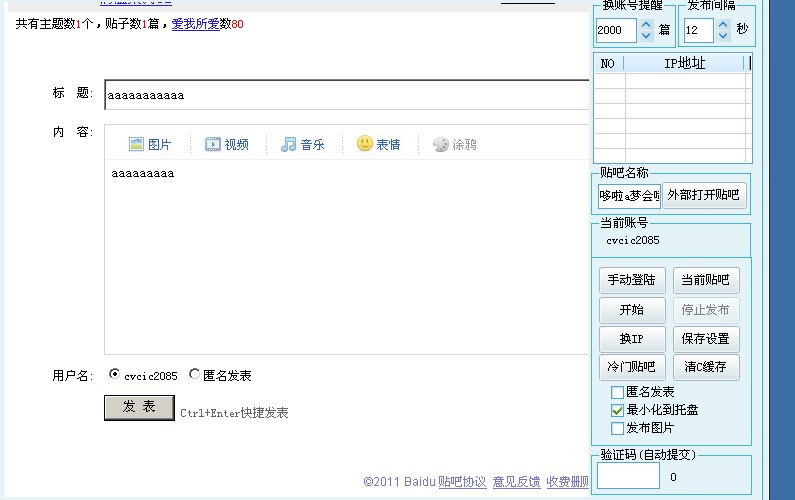Open the 表情 emoticon picker
The width and height of the screenshot is (795, 500).
(x=379, y=144)
